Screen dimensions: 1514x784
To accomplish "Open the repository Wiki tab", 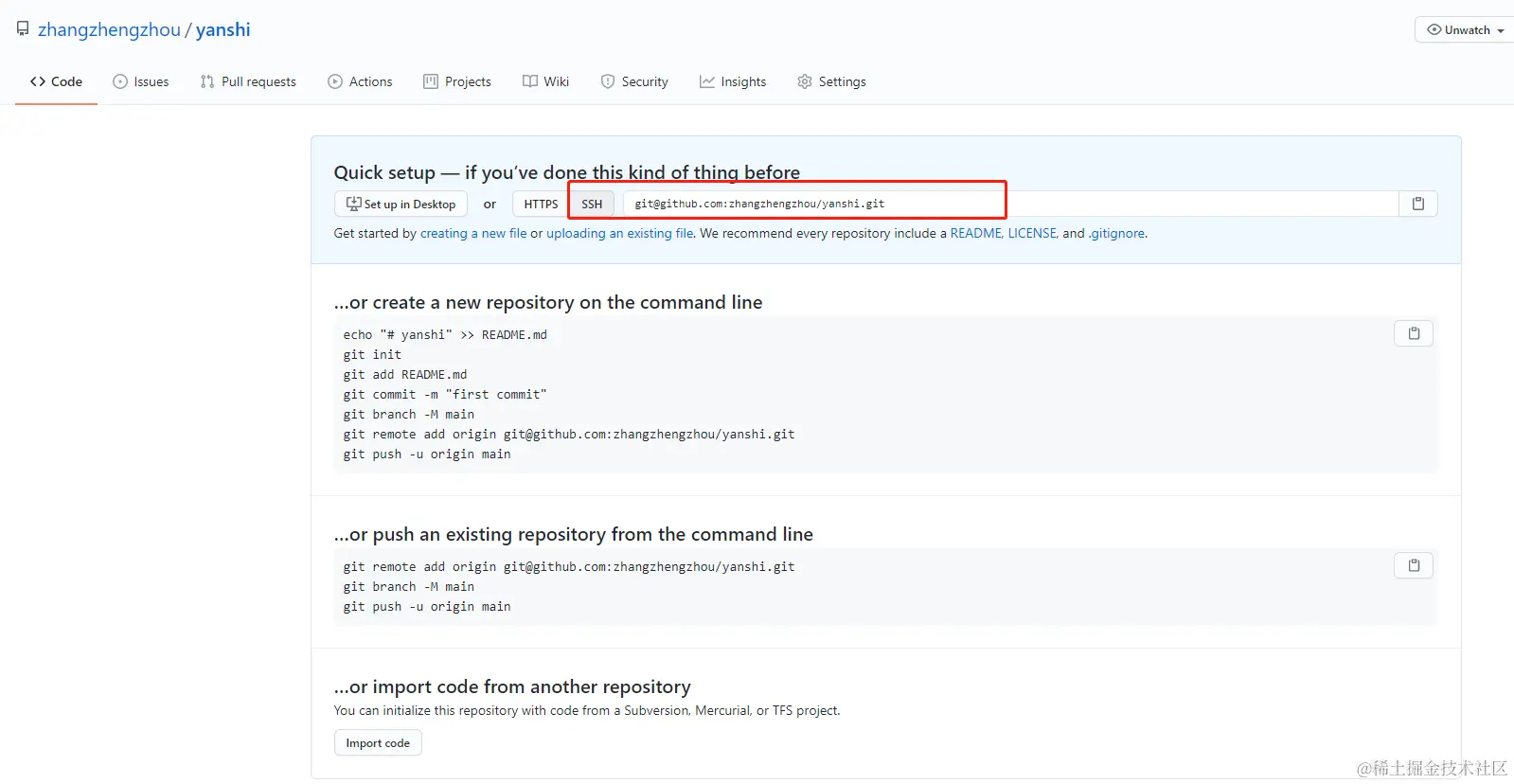I will click(546, 81).
